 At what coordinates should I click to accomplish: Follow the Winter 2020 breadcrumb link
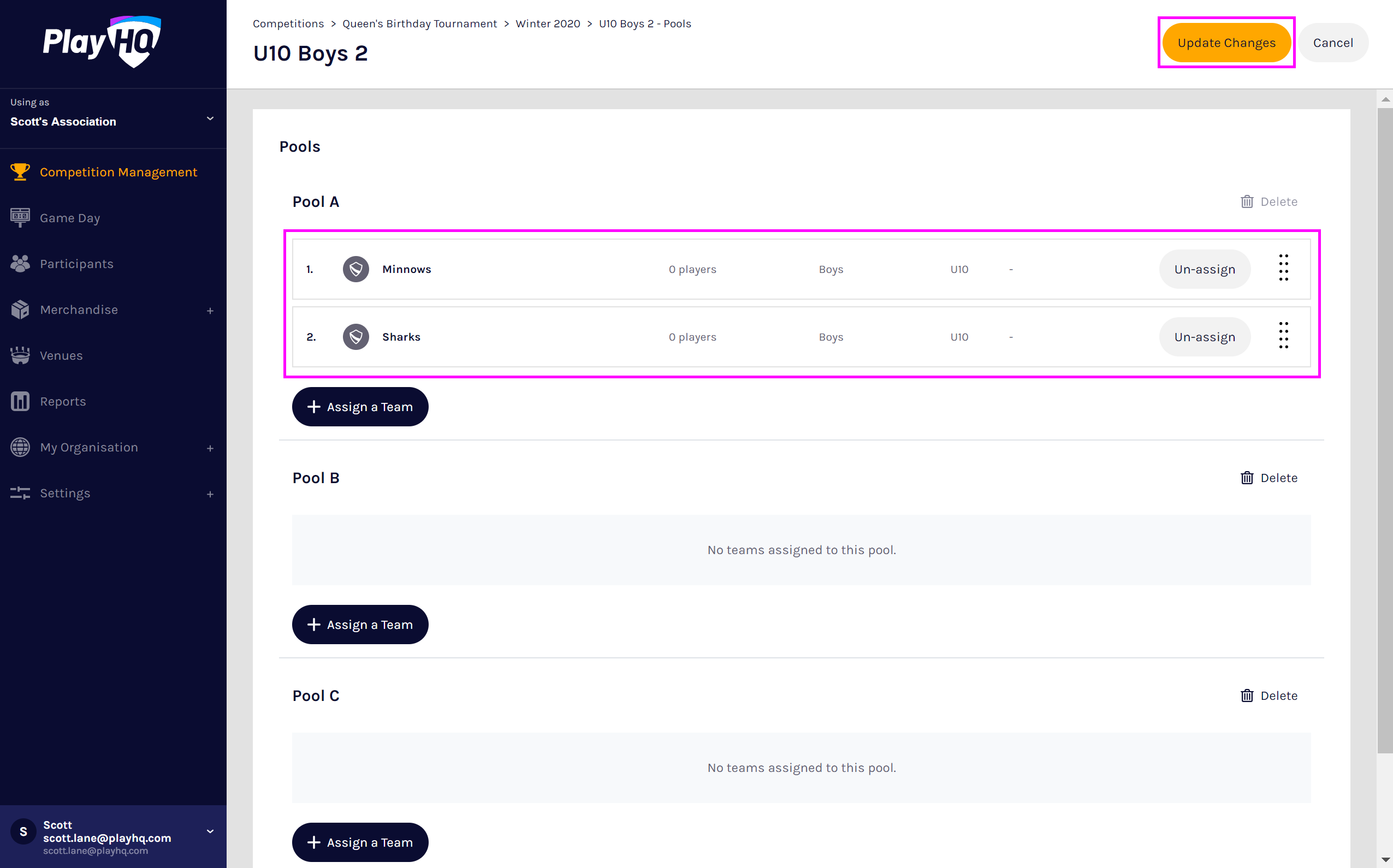click(548, 23)
